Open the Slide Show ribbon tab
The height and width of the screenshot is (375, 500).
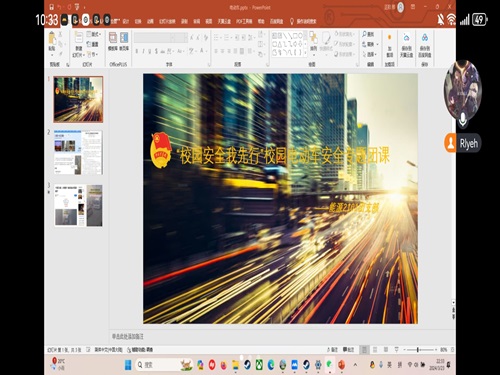tap(167, 21)
